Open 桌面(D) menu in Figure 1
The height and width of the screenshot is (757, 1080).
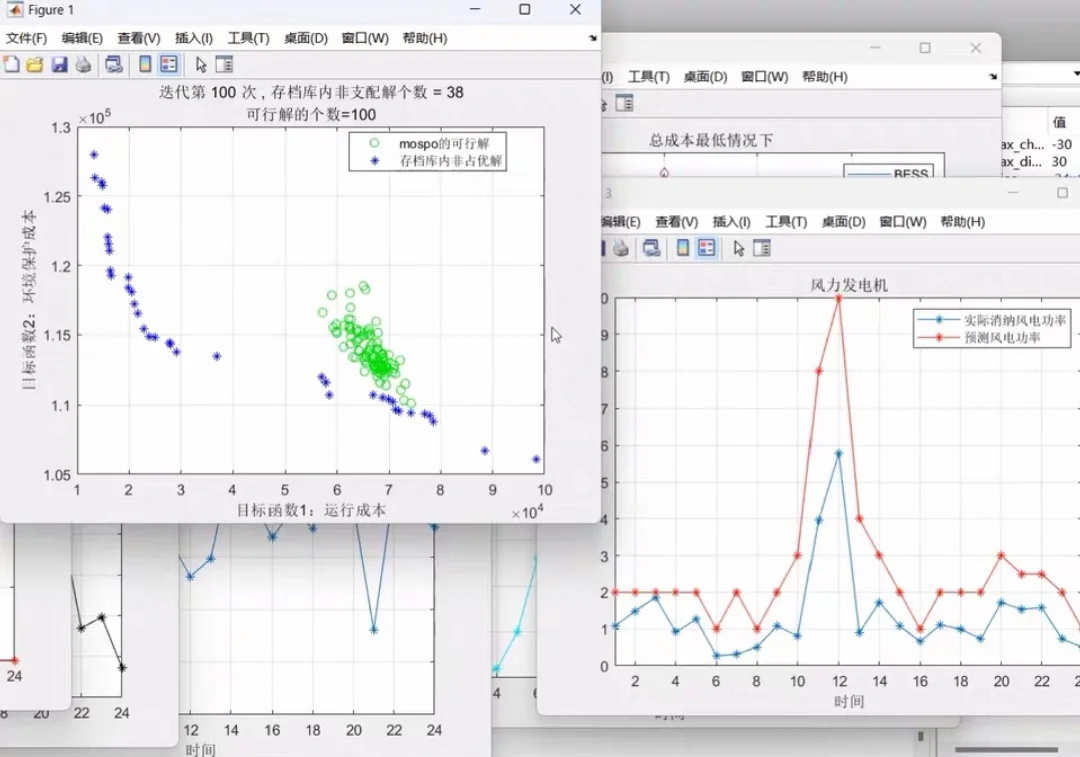[x=306, y=38]
